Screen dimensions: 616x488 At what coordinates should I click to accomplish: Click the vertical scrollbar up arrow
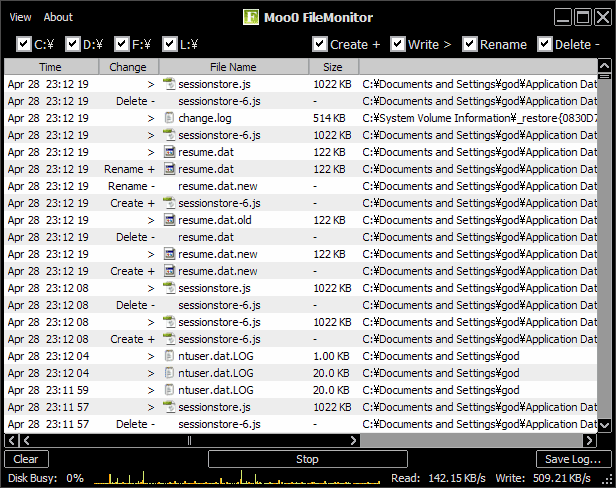point(604,65)
